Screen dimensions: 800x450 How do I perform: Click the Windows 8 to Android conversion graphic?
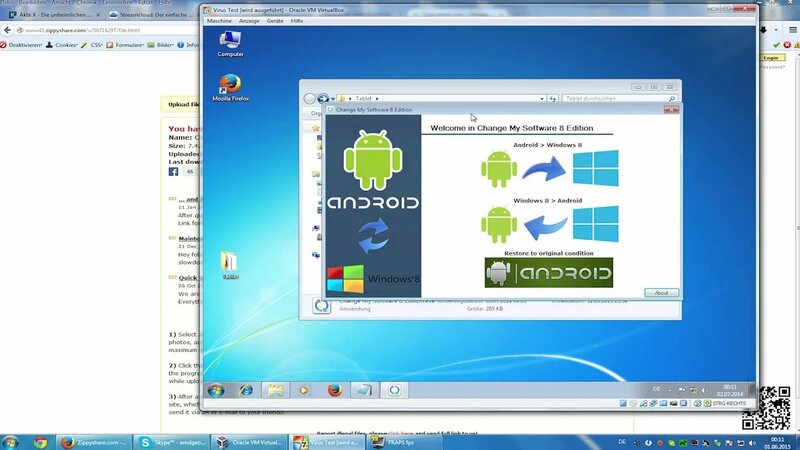tap(549, 224)
